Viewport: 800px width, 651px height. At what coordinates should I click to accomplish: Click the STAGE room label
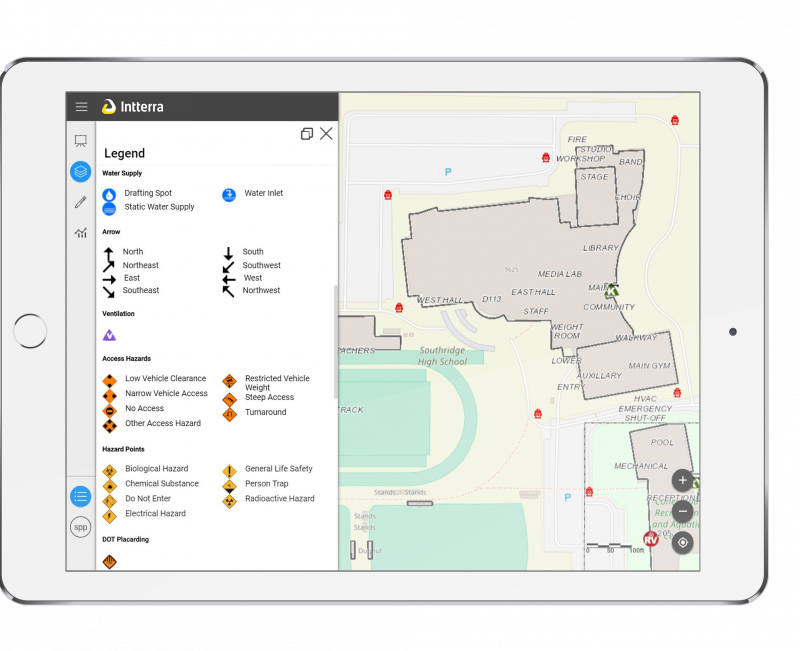coord(594,177)
